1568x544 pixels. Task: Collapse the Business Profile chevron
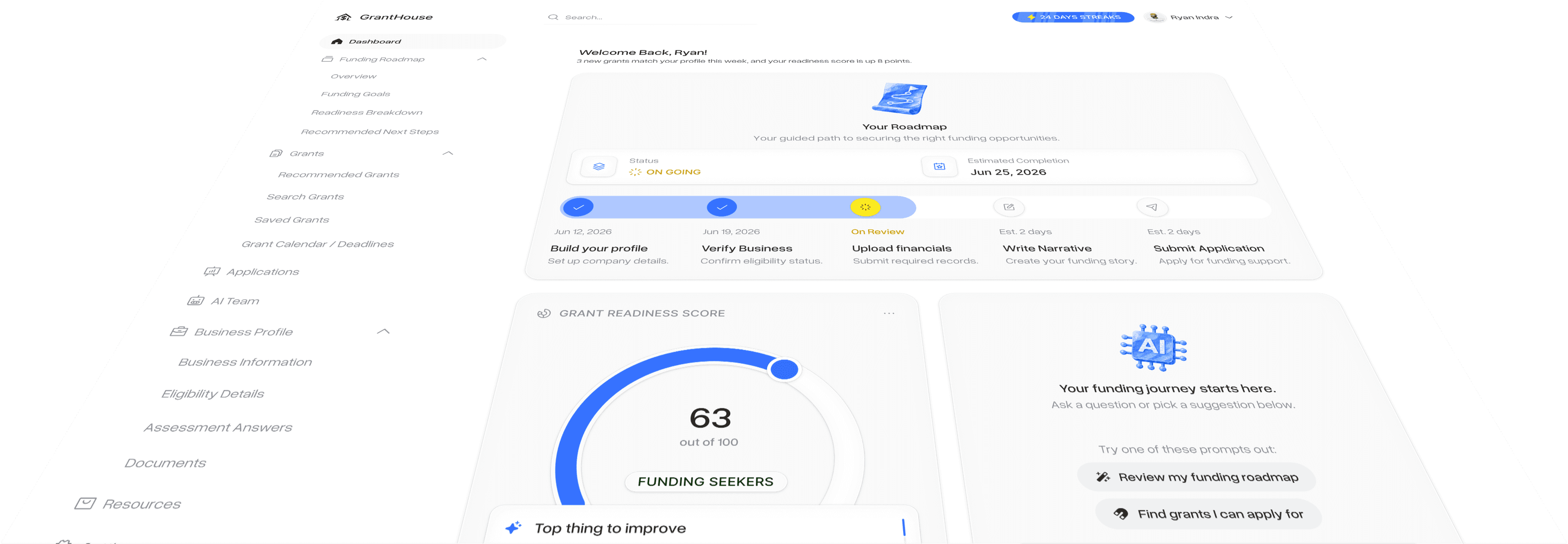[384, 332]
